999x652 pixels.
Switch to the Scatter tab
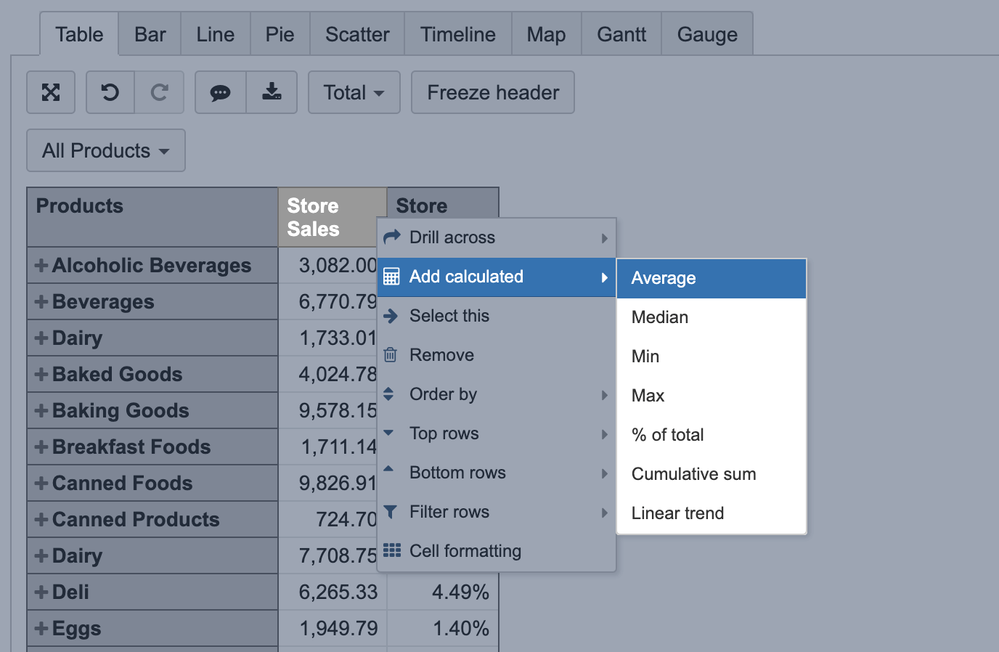pos(357,34)
